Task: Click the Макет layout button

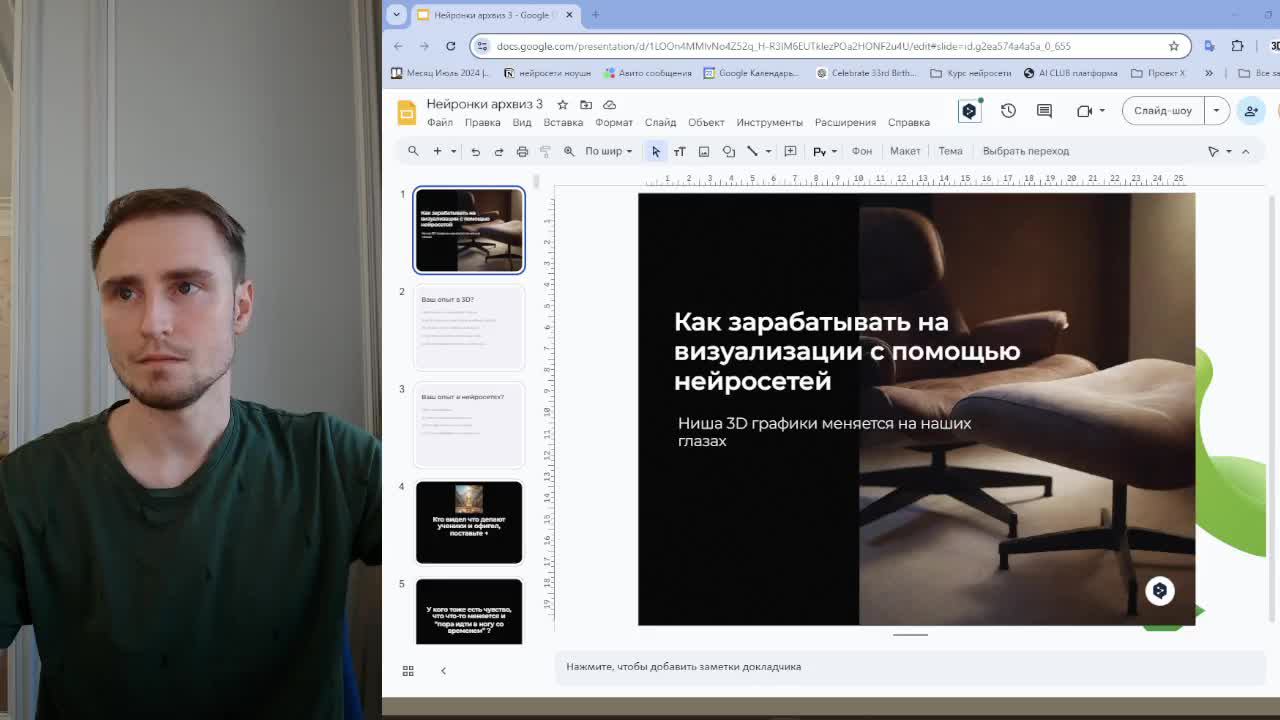Action: click(905, 151)
